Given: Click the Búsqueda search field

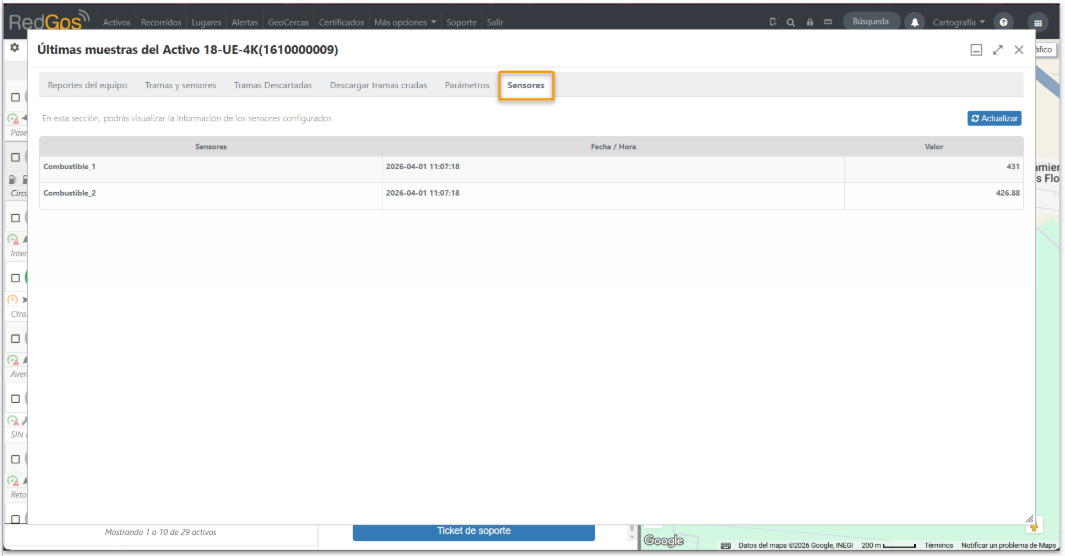Looking at the screenshot, I should point(871,22).
